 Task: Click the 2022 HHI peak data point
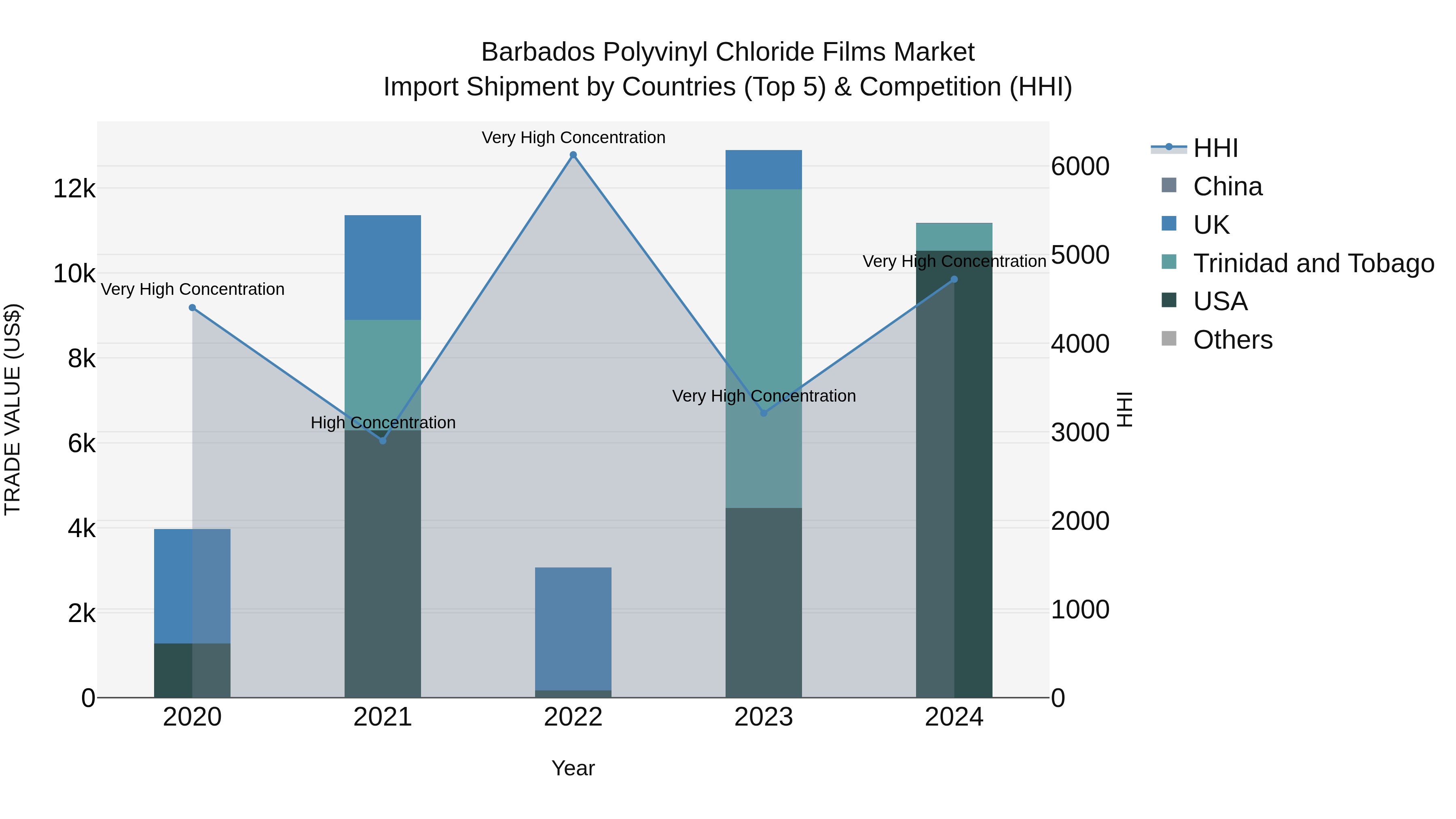(x=573, y=155)
